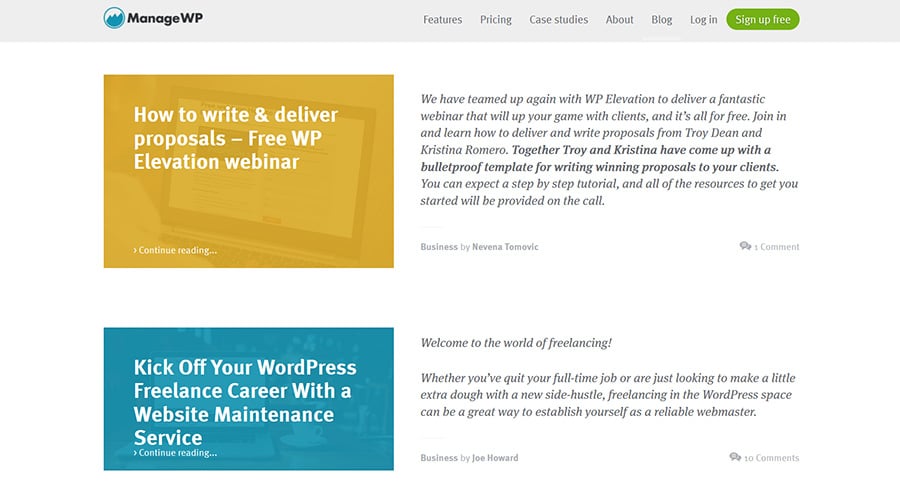Image resolution: width=900 pixels, height=481 pixels.
Task: Open the proposals webinar post title
Action: (x=235, y=138)
